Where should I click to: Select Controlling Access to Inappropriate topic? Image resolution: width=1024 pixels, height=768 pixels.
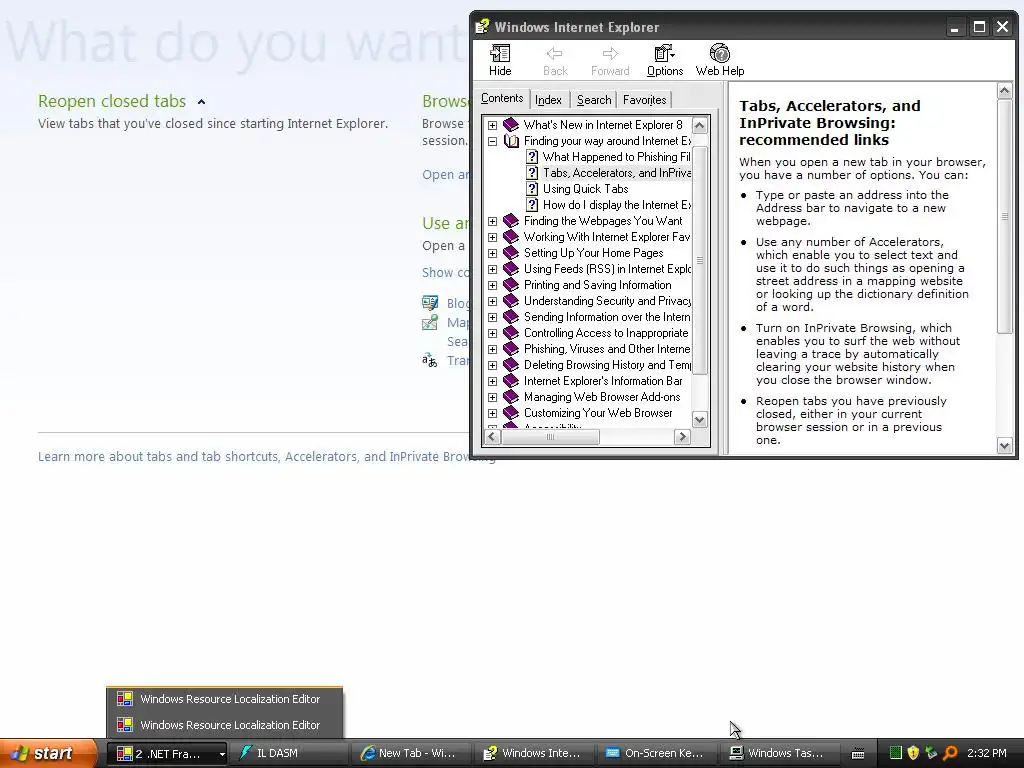coord(606,333)
